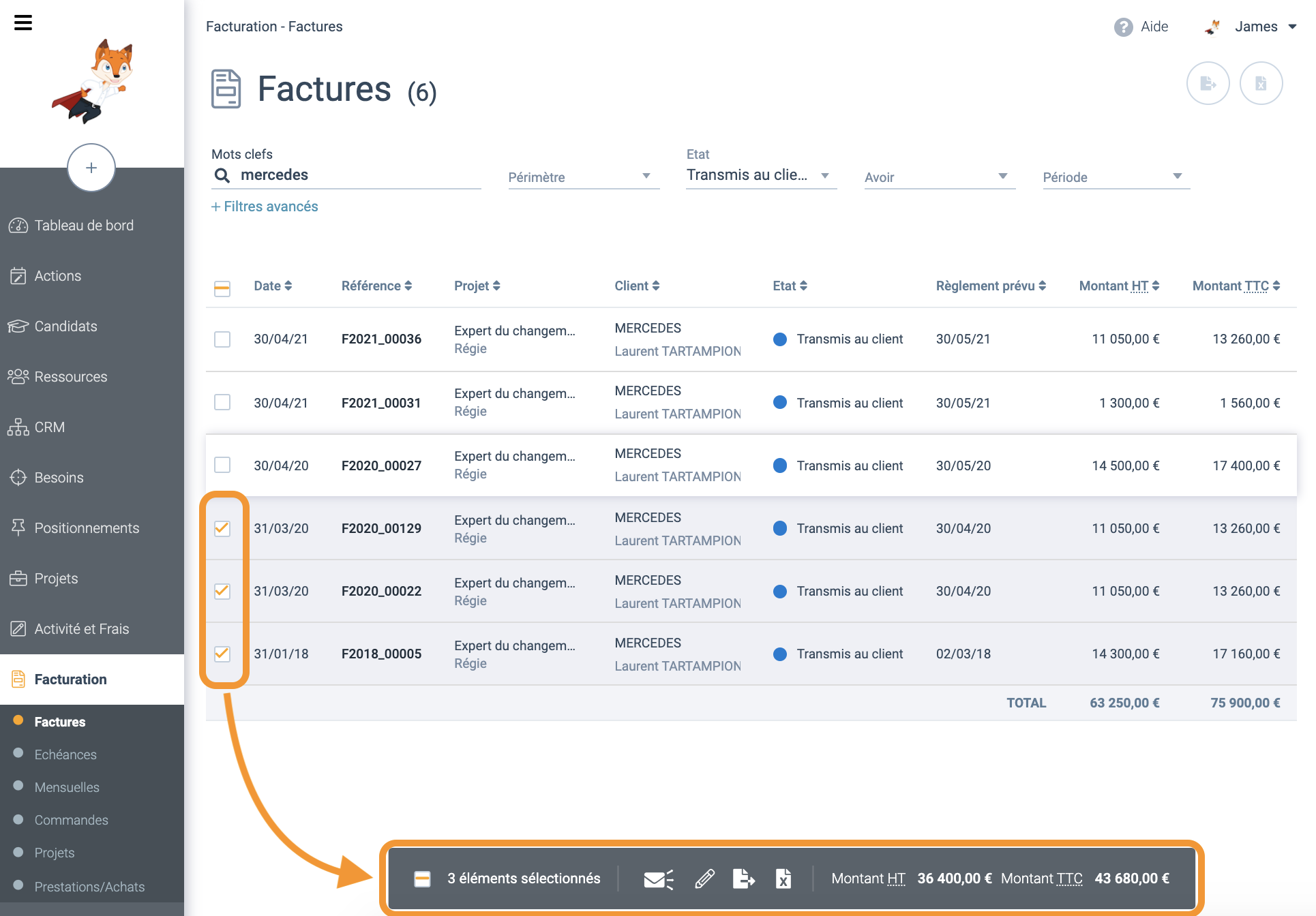Open invoice reference F2021_00036
Screen dimensions: 1316x916
coord(381,339)
